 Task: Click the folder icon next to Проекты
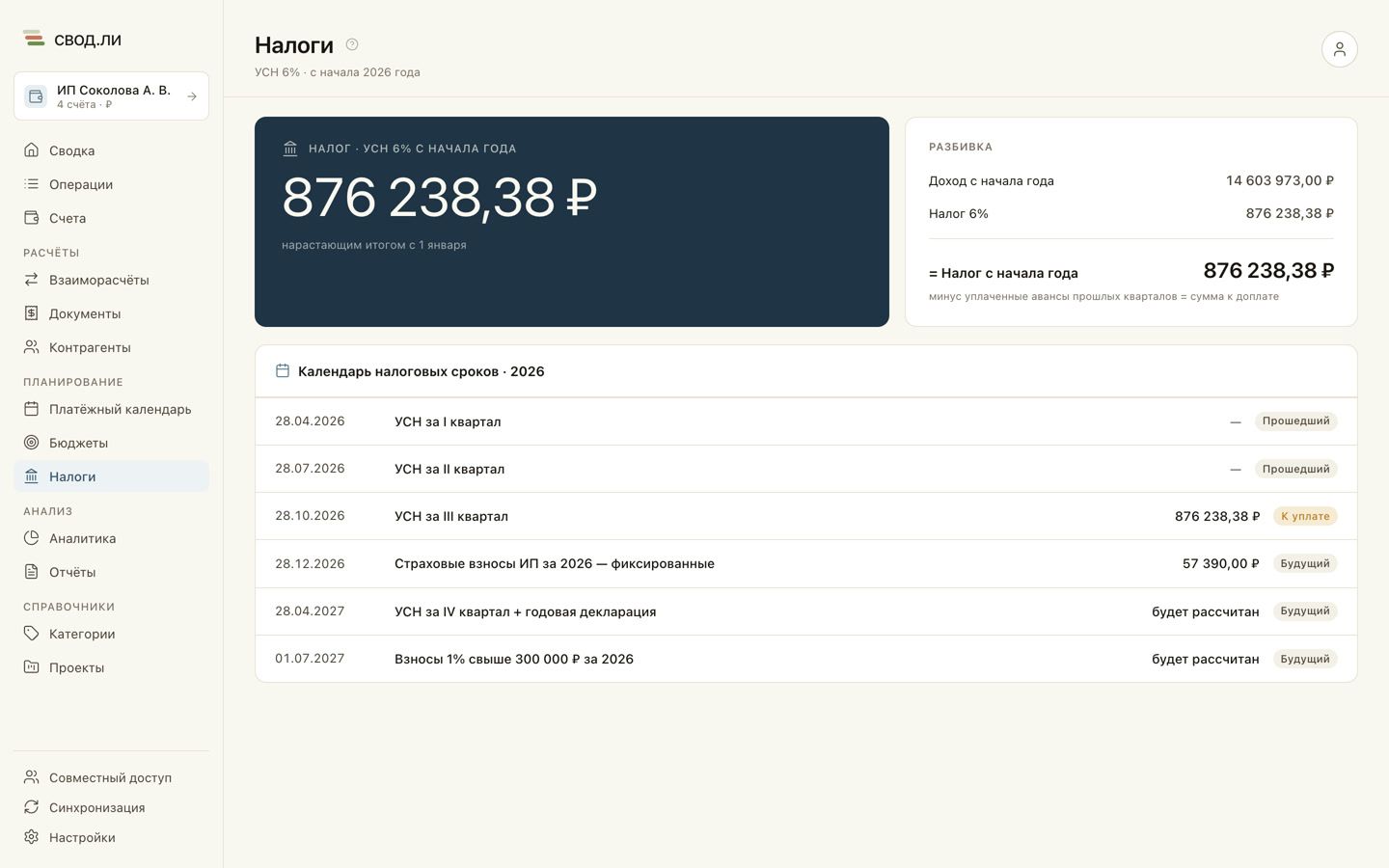click(32, 667)
